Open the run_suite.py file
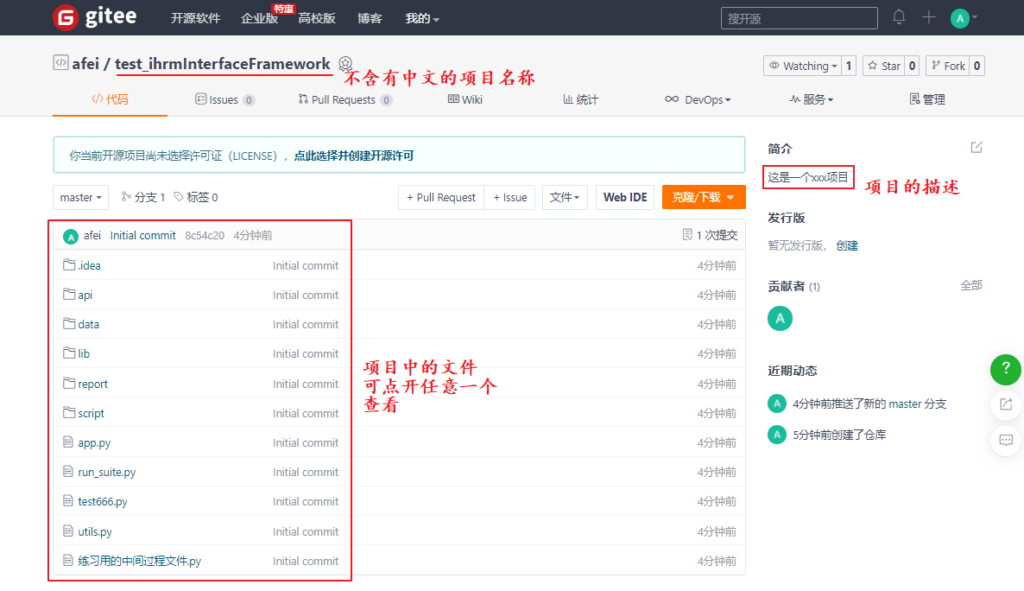Image resolution: width=1024 pixels, height=591 pixels. (x=106, y=472)
